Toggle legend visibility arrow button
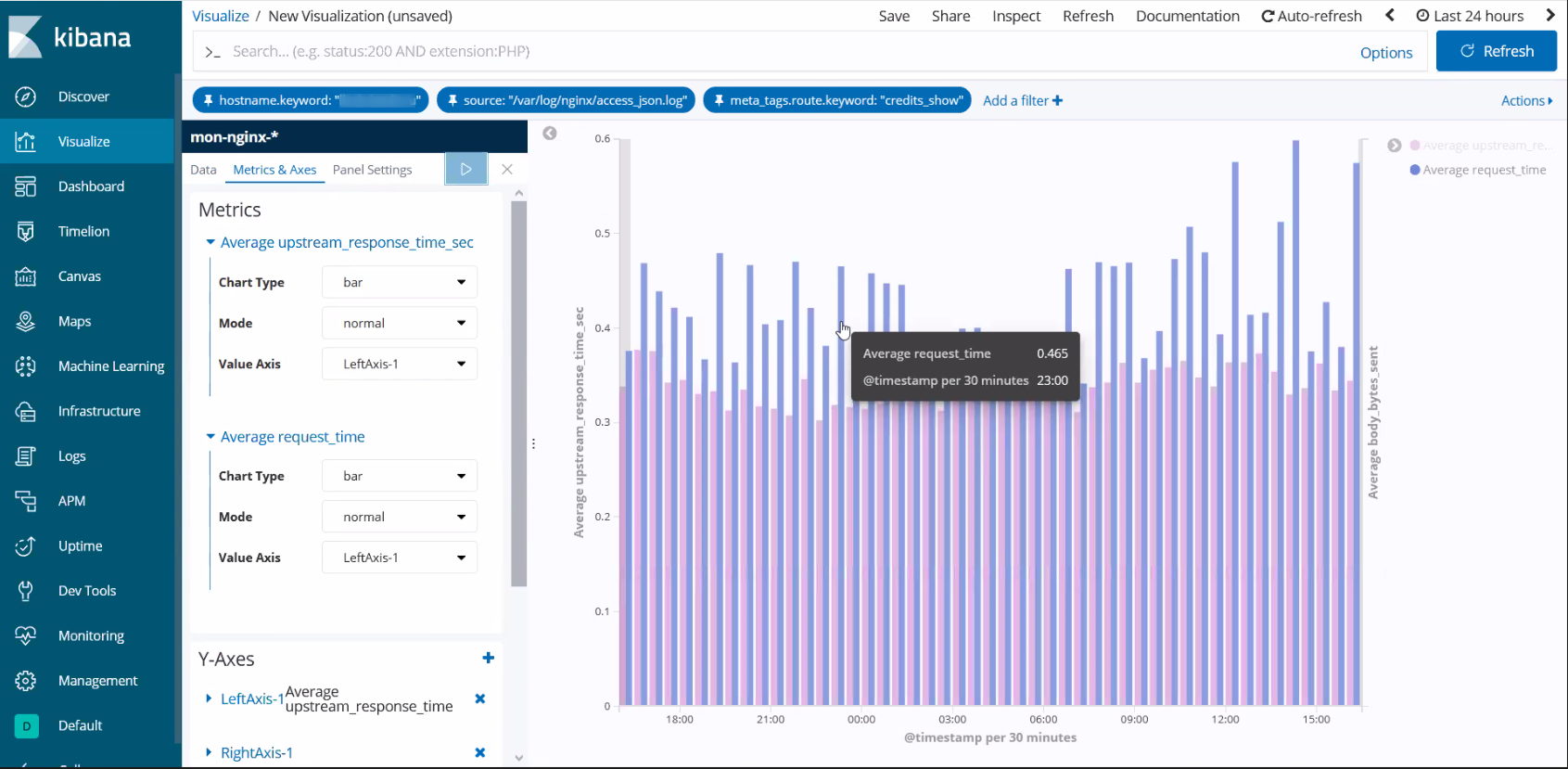 [1394, 146]
